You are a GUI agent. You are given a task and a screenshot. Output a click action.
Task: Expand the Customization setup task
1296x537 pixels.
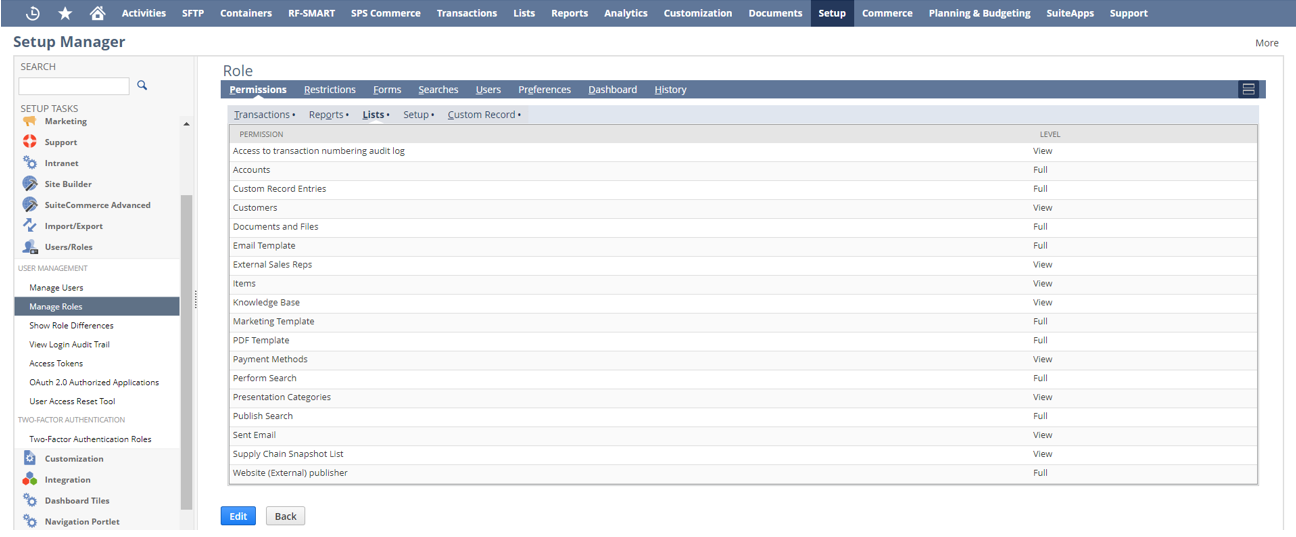tap(74, 459)
